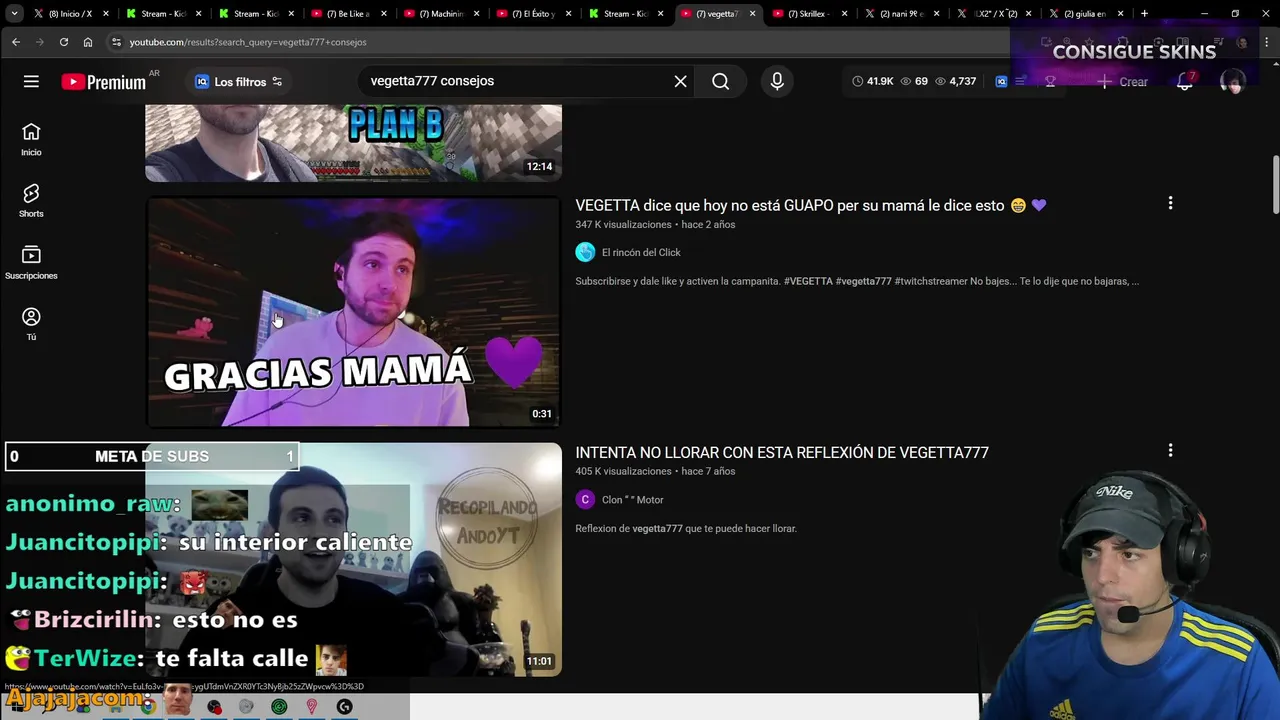
Task: Open VEGETTA dice que hoy no está GUAPO title
Action: (811, 205)
